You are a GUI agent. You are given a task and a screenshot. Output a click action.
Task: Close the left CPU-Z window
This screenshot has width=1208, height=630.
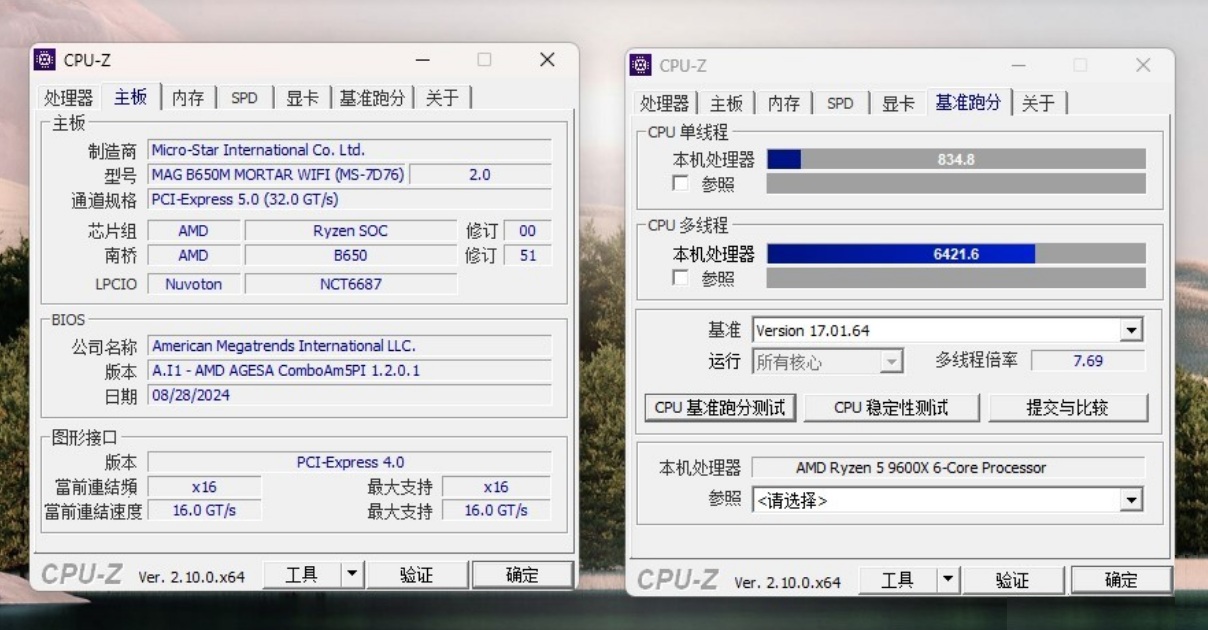point(547,60)
